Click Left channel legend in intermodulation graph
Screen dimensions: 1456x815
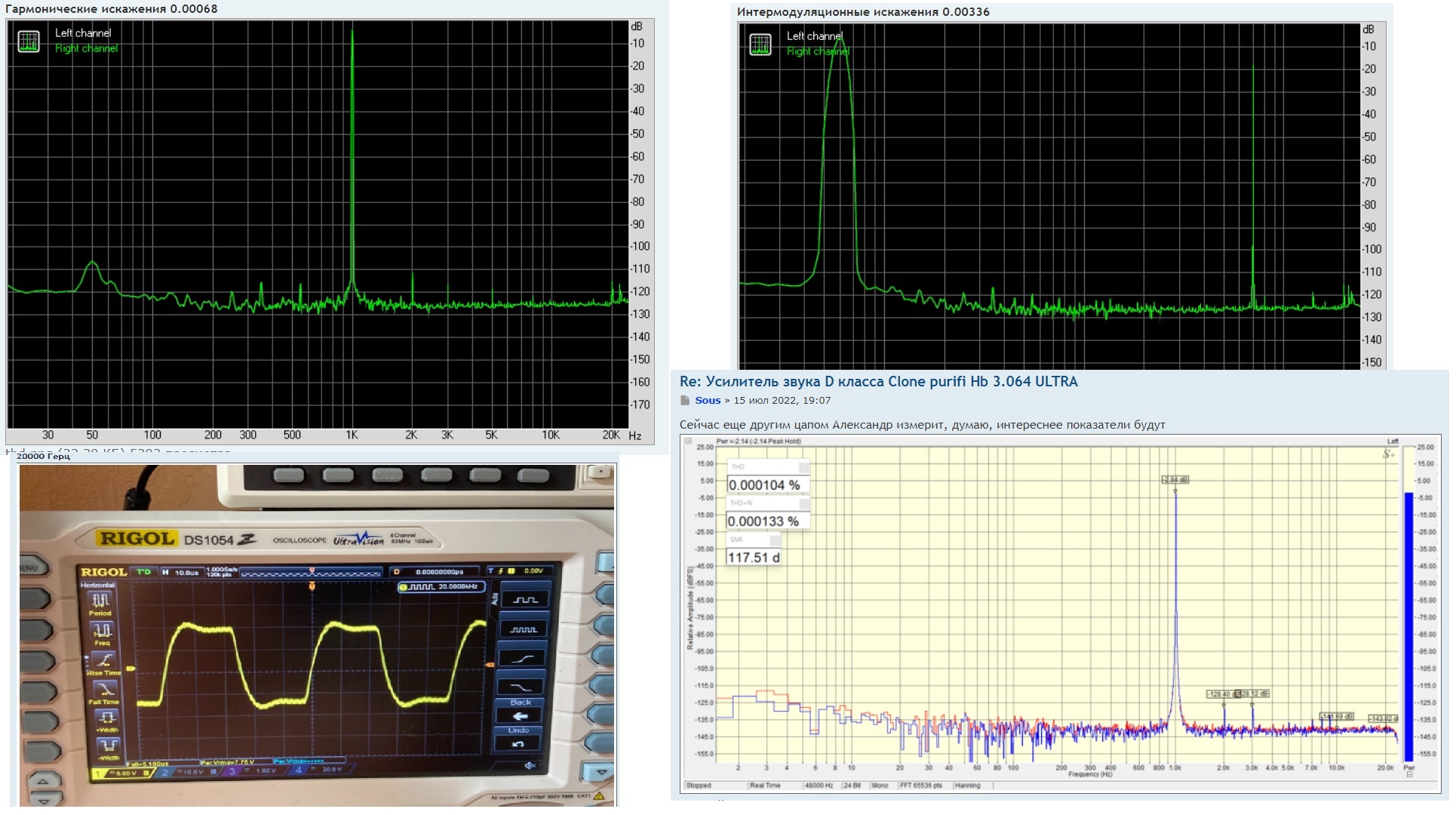[x=815, y=36]
